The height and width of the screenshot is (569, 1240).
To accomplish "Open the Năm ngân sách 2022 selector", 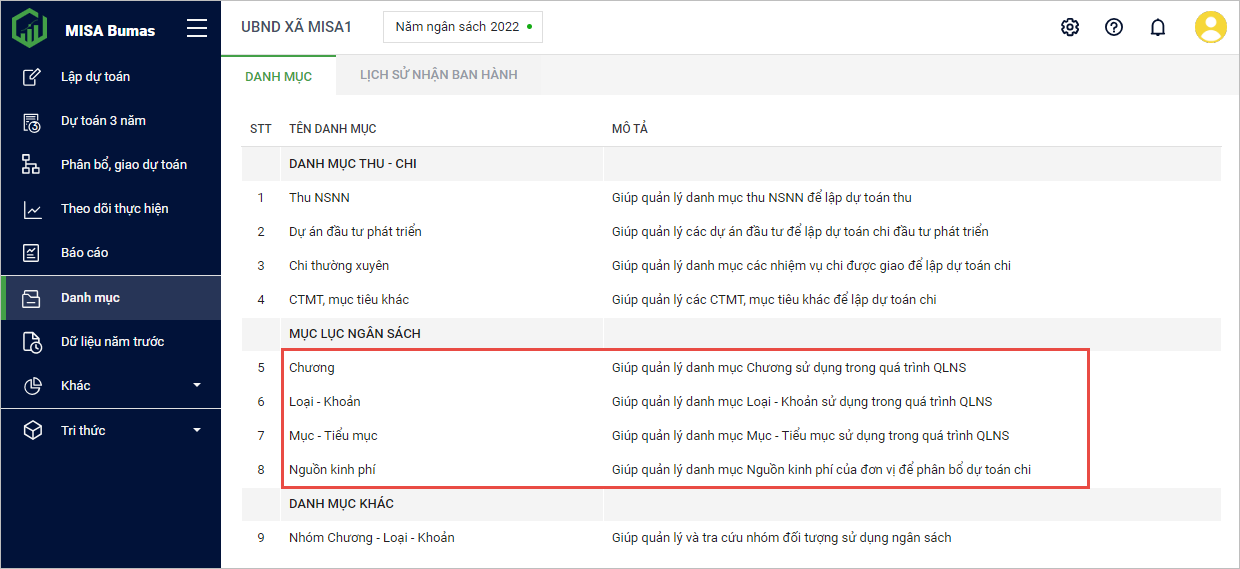I will coord(463,27).
